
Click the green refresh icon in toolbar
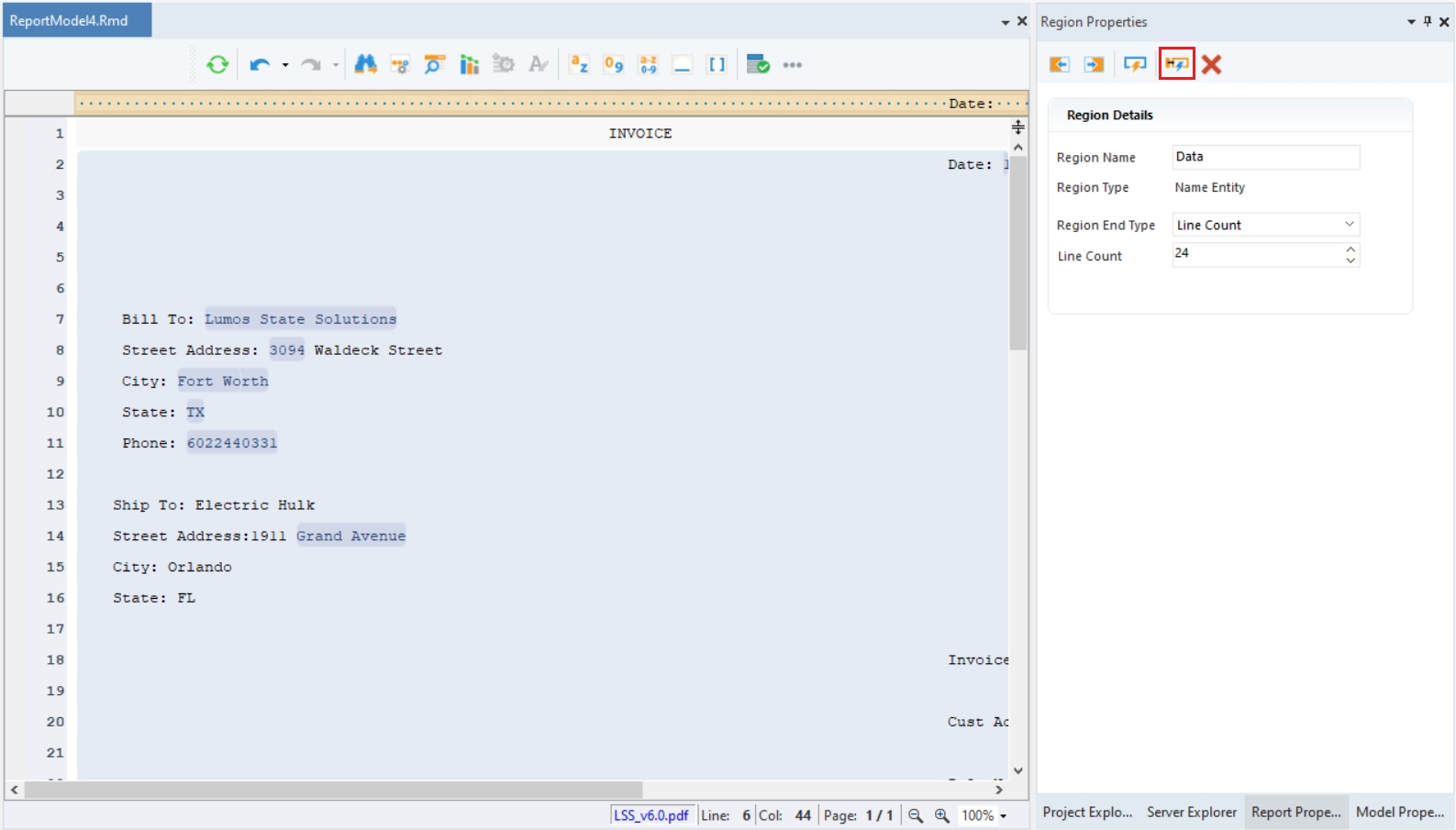(217, 64)
